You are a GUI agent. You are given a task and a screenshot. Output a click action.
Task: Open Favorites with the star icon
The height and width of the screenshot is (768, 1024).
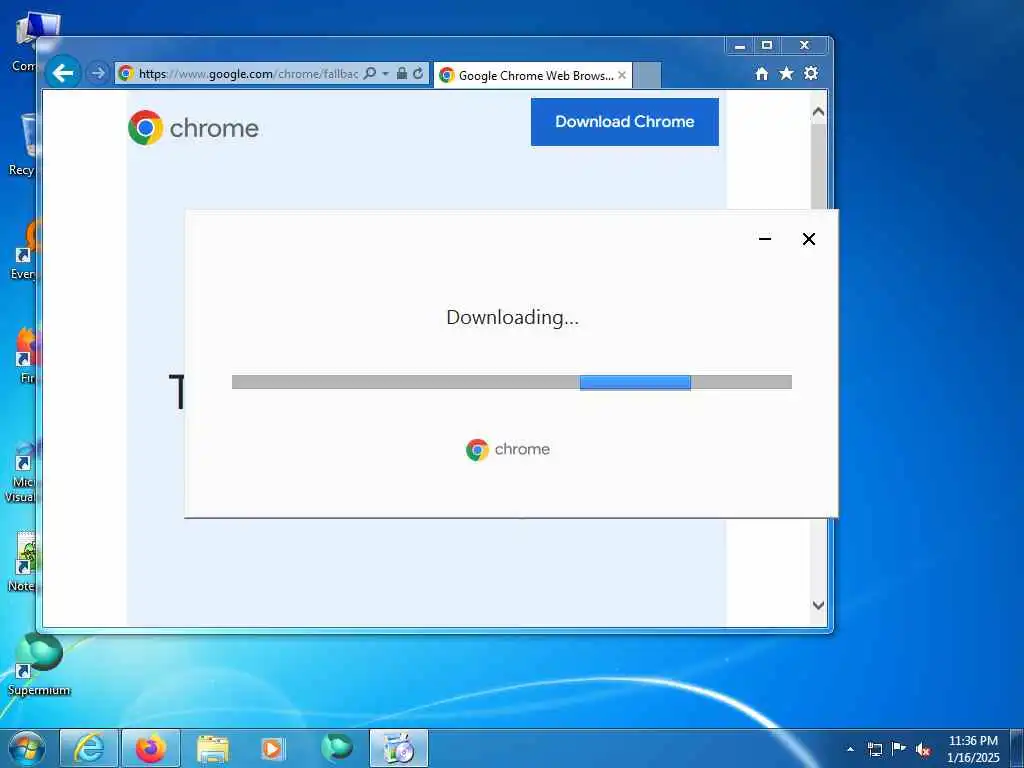786,73
